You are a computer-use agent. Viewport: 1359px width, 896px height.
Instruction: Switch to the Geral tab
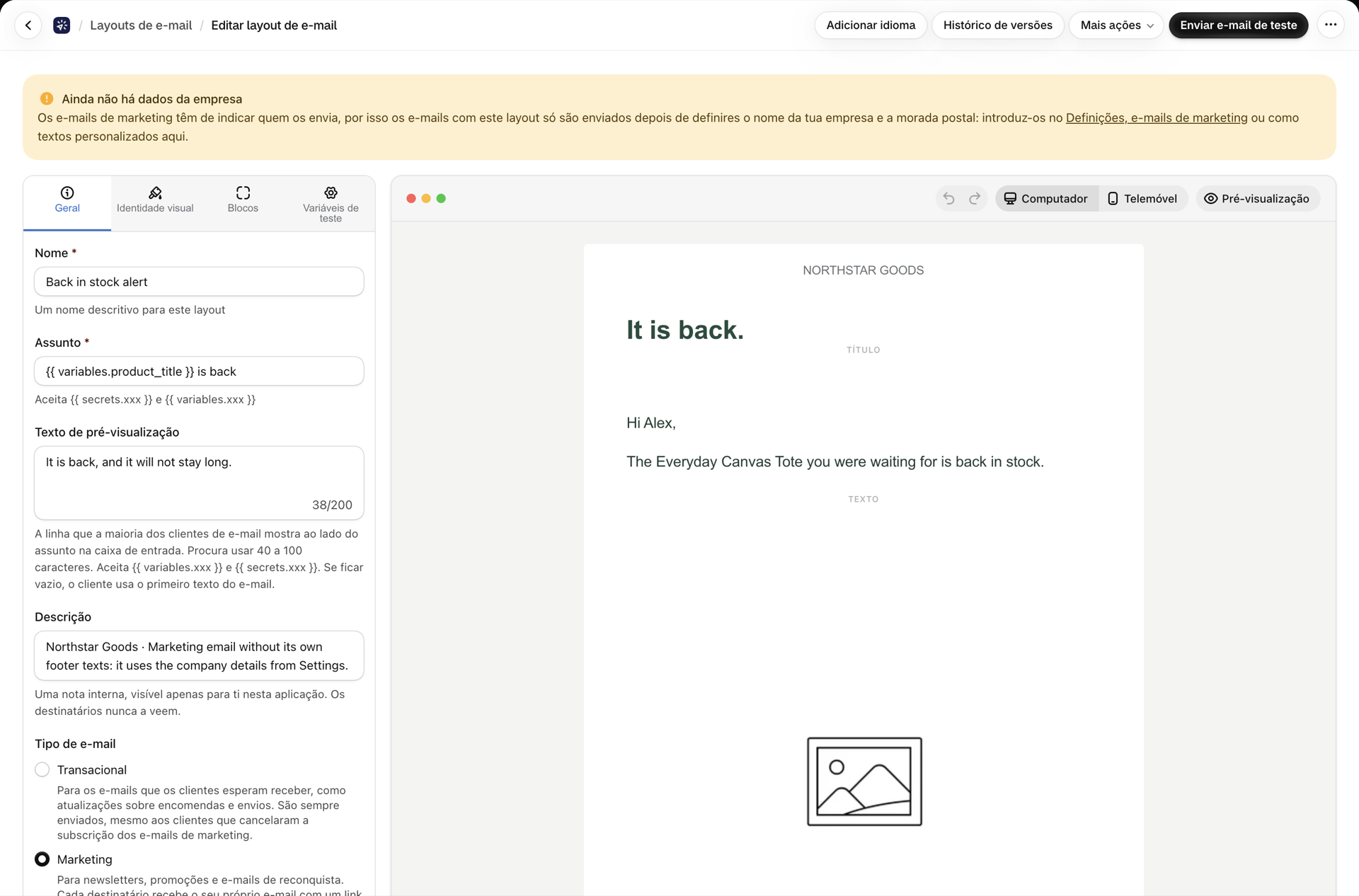point(67,203)
